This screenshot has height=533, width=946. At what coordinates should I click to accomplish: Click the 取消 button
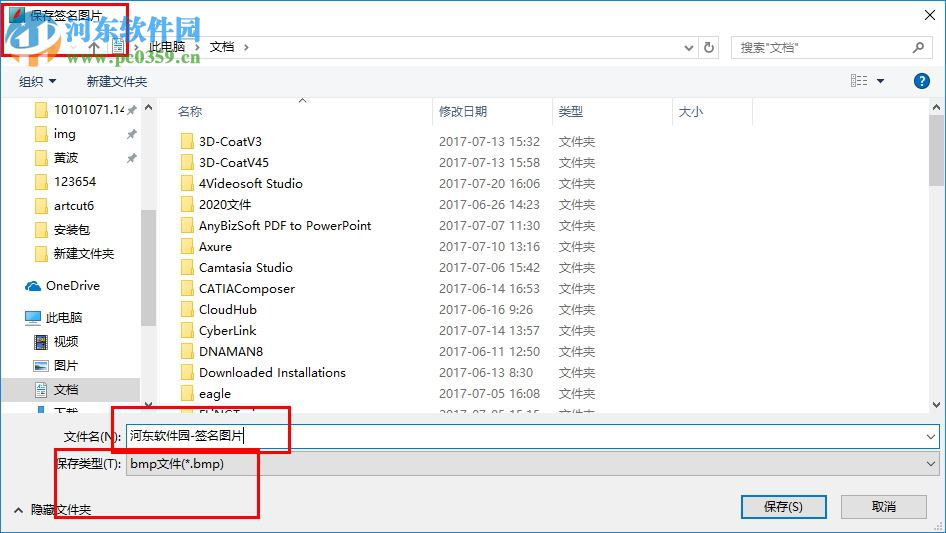[x=883, y=507]
